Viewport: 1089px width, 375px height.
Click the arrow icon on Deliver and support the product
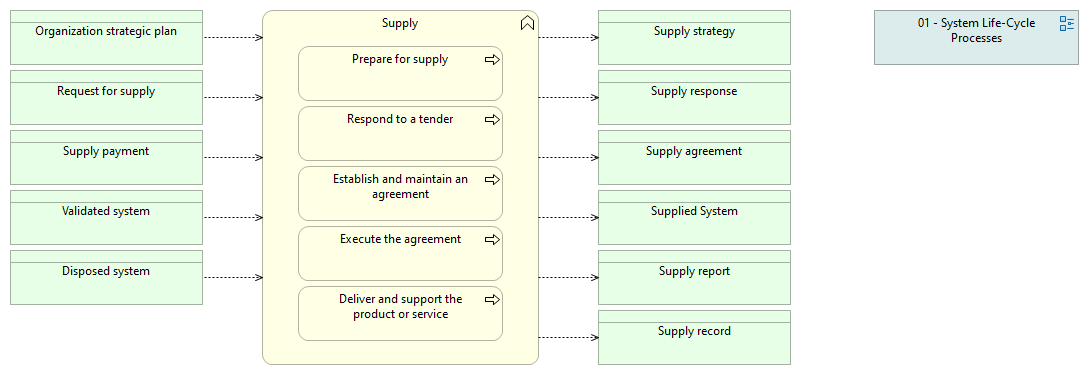(492, 300)
